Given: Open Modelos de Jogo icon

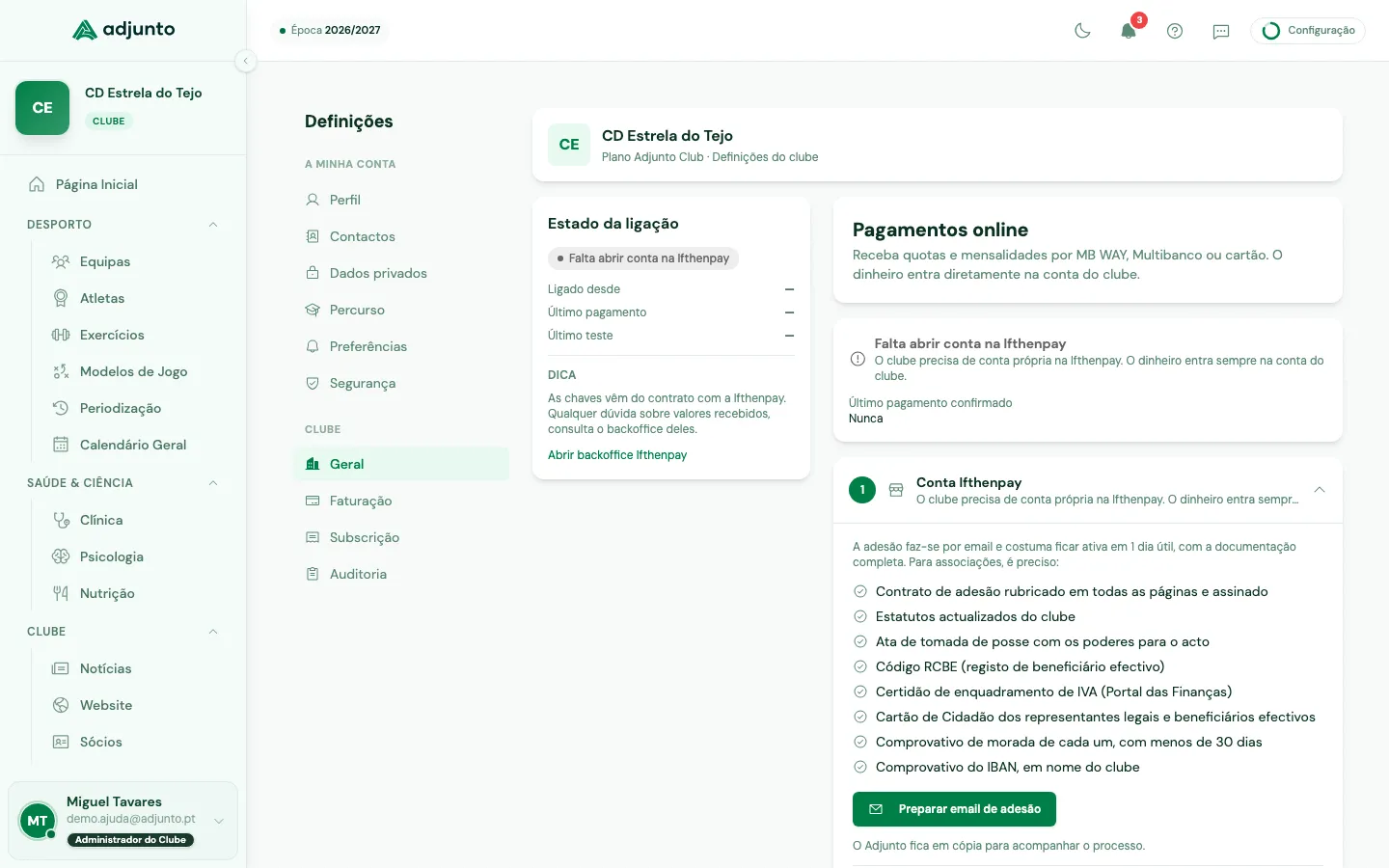Looking at the screenshot, I should [61, 371].
